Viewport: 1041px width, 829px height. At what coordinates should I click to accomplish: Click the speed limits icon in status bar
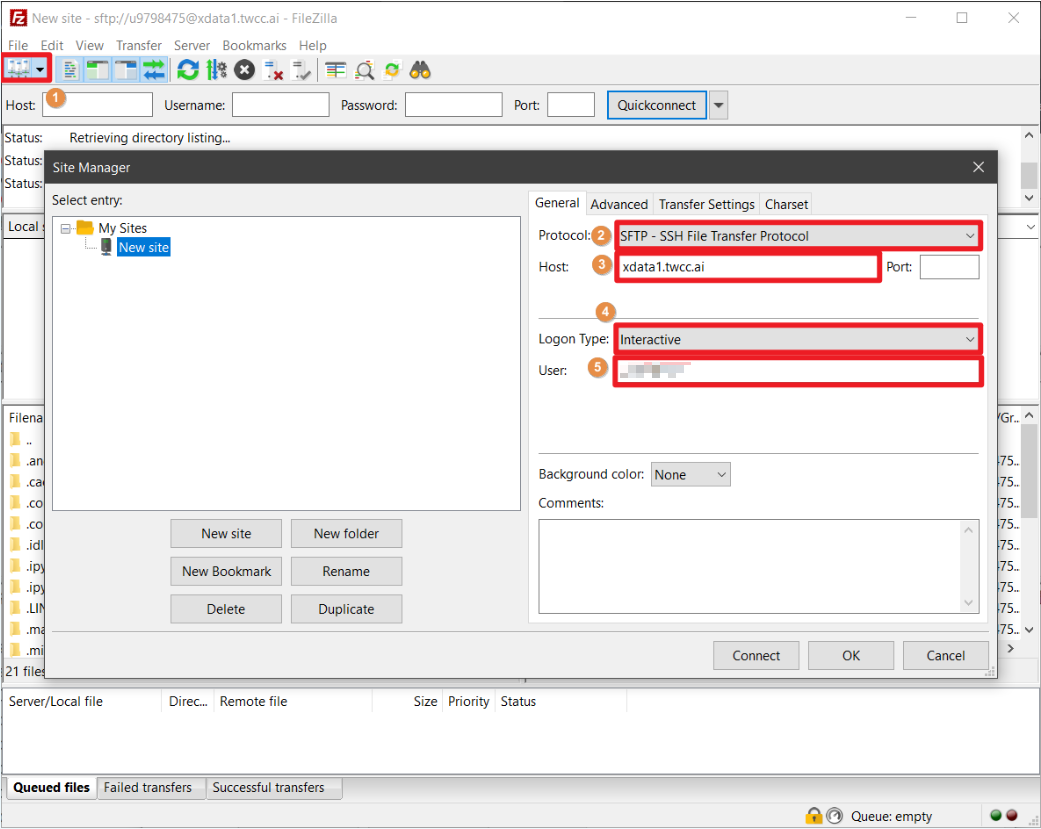(835, 816)
